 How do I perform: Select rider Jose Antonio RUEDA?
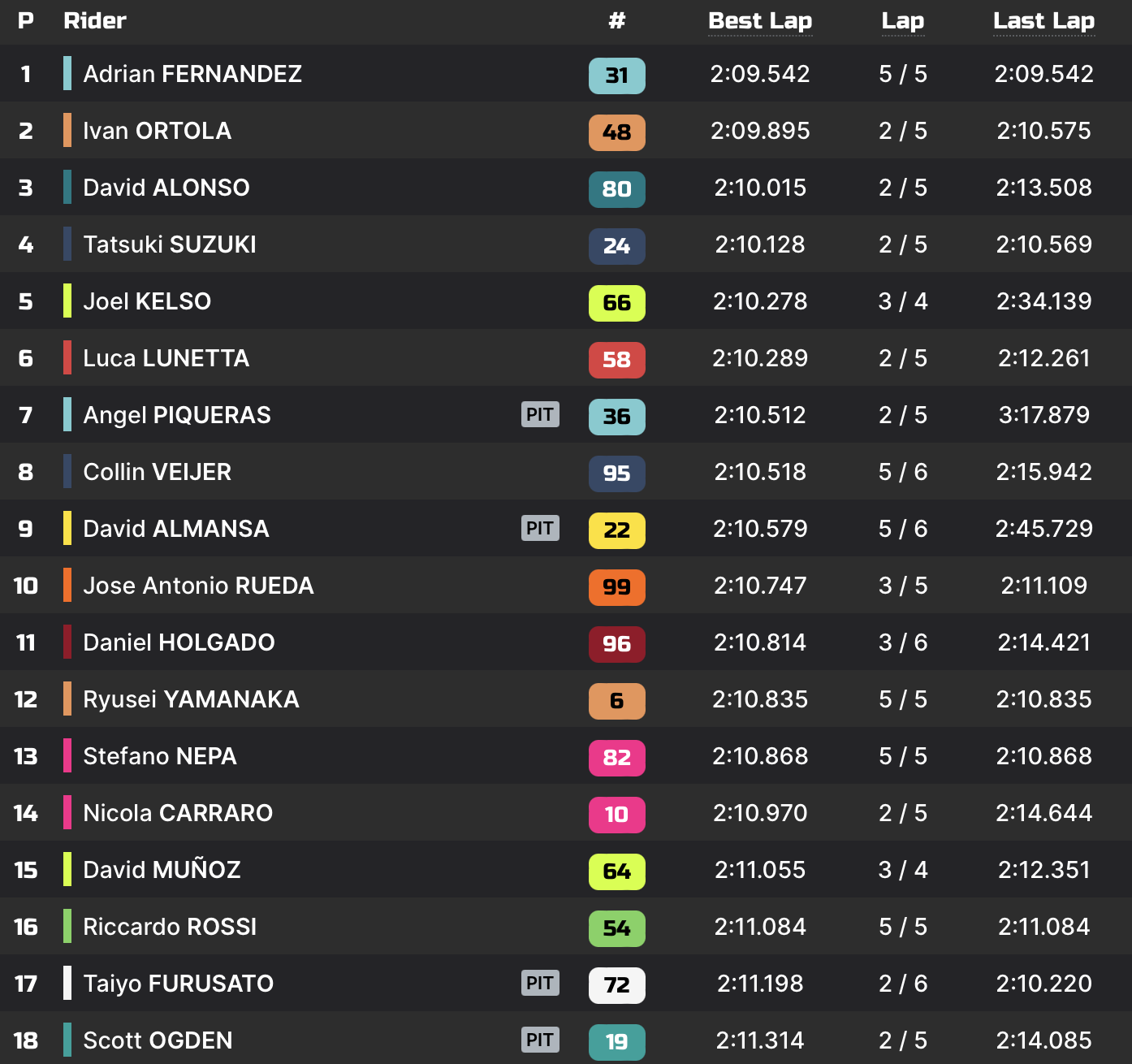pos(198,586)
